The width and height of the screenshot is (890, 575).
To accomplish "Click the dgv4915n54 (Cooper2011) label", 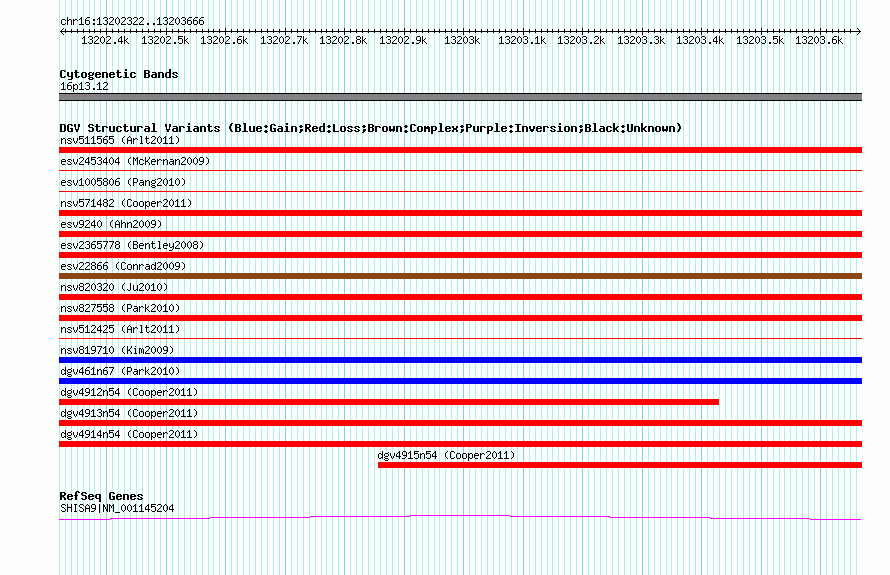I will [x=446, y=455].
